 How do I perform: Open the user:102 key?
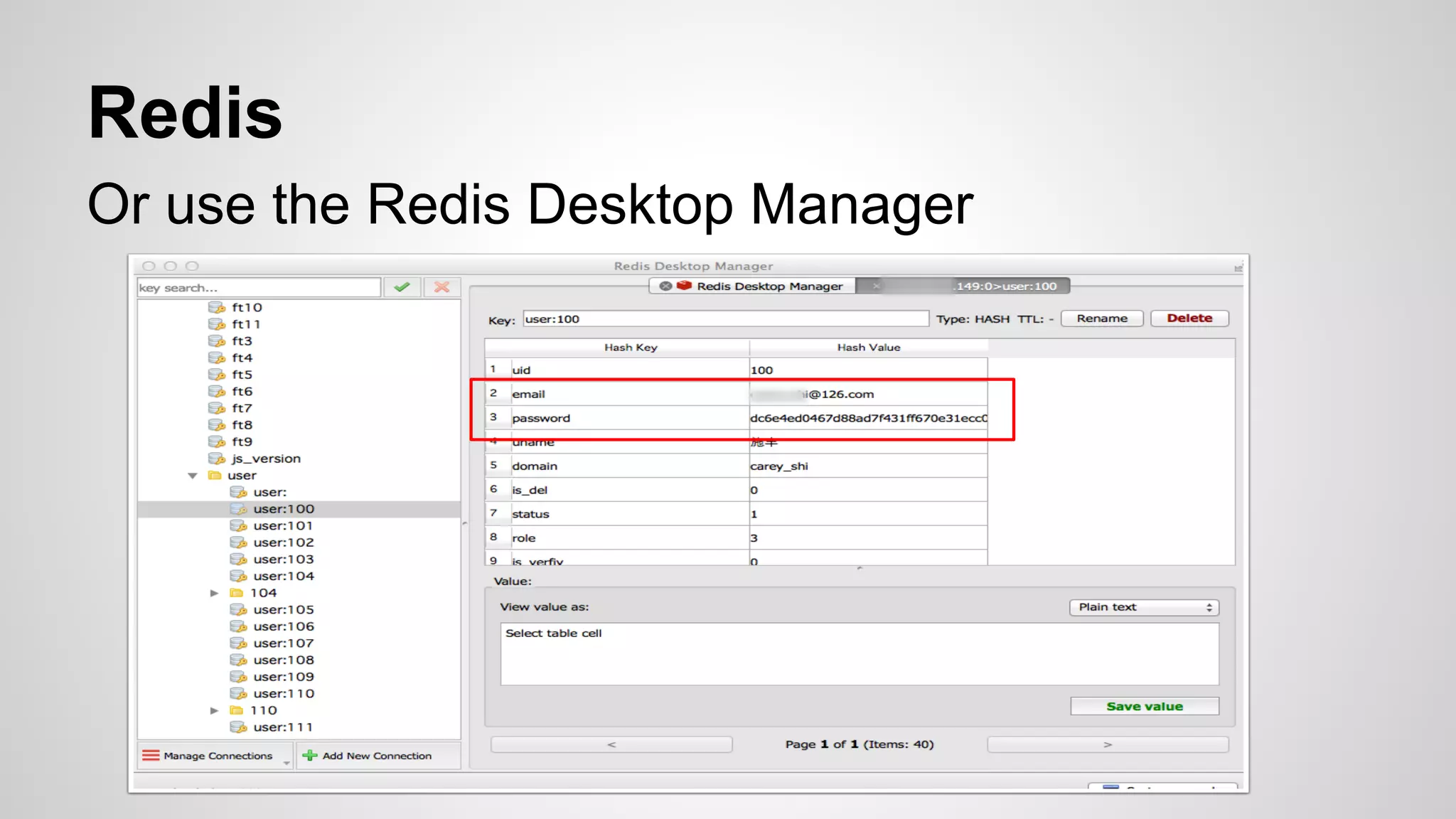[283, 542]
